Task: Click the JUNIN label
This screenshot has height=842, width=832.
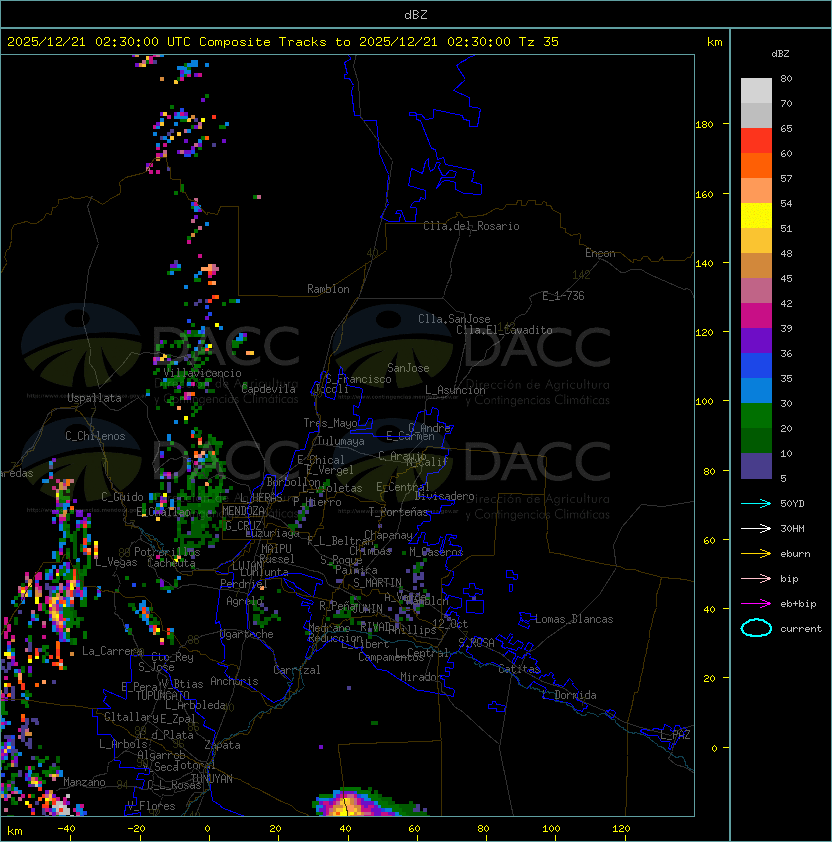Action: pos(367,609)
